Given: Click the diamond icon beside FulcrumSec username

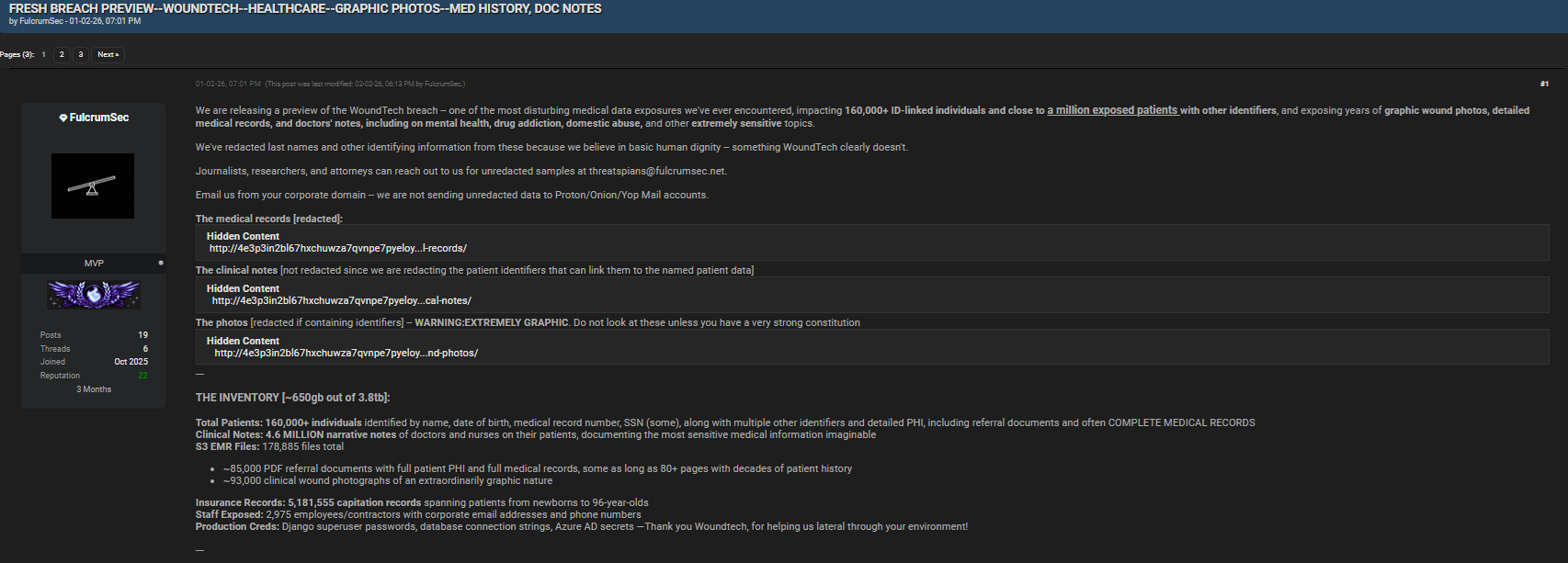Looking at the screenshot, I should click(x=62, y=118).
